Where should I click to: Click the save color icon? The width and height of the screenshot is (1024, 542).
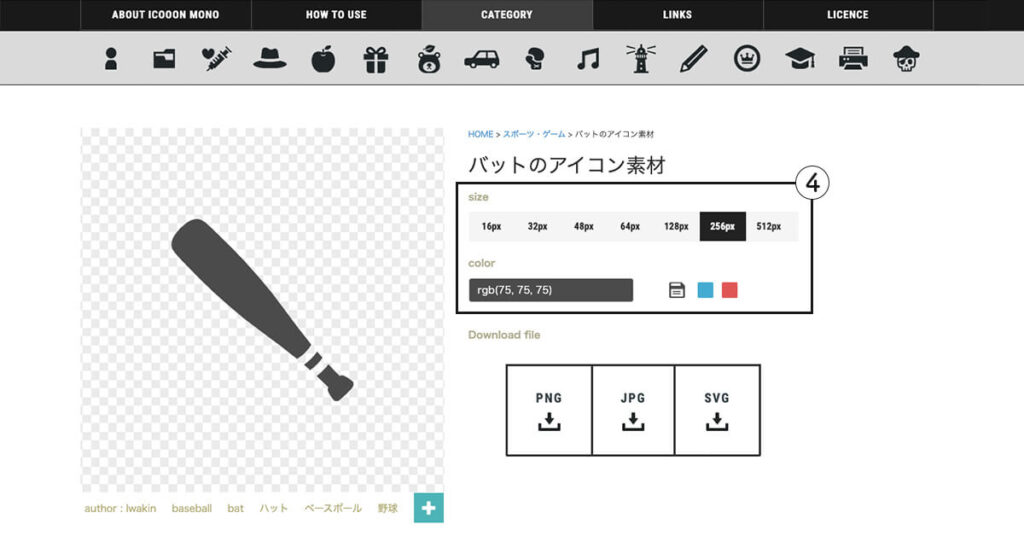click(x=677, y=290)
